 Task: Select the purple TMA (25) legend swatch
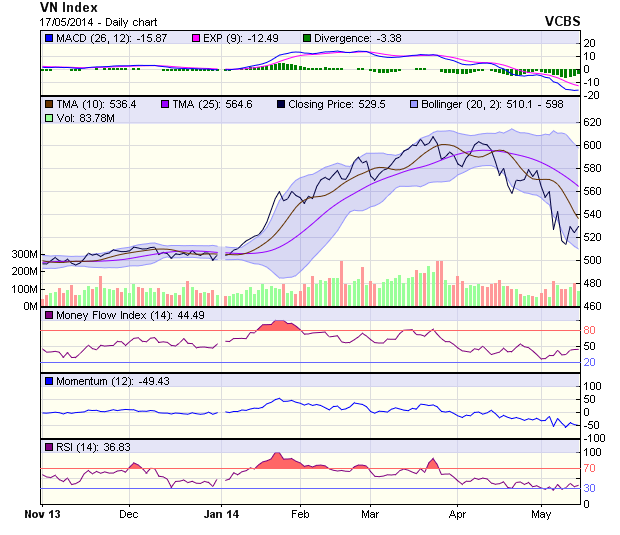pos(168,103)
